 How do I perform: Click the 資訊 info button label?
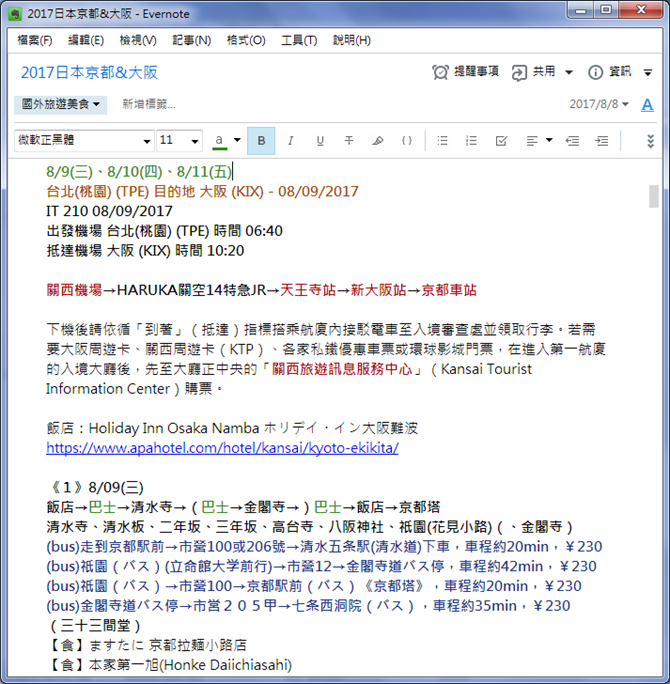[620, 72]
